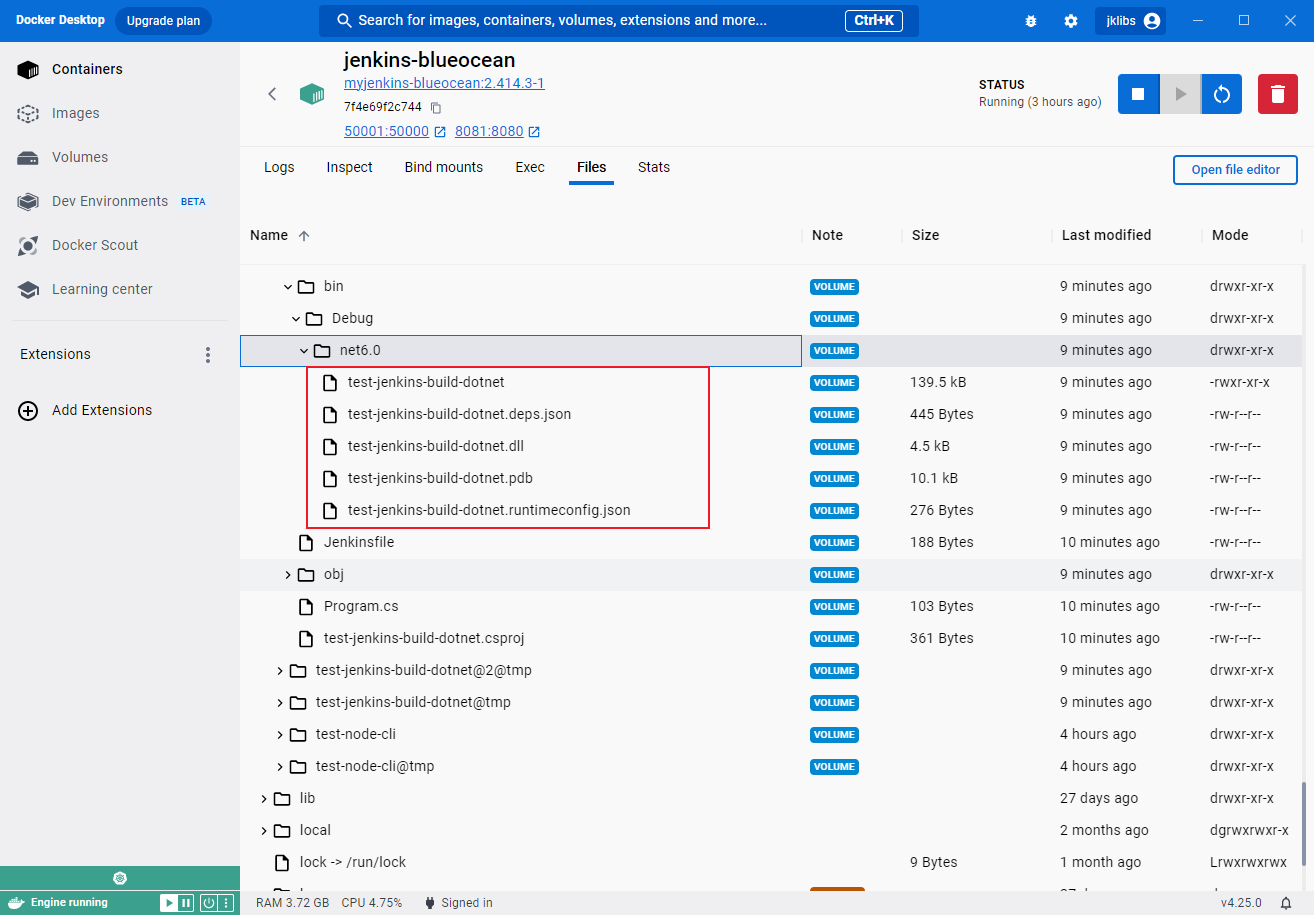This screenshot has height=915, width=1314.
Task: Expand the test-jenkins-build-dotnet@2@tmp folder
Action: [279, 671]
